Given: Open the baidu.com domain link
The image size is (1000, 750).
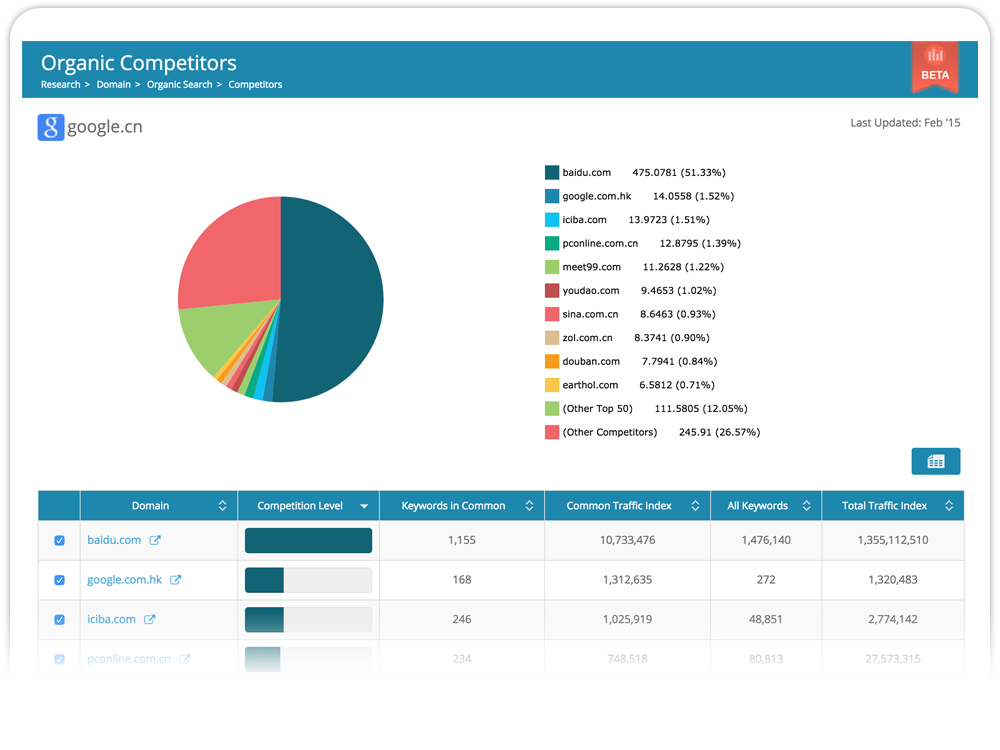Looking at the screenshot, I should (114, 540).
